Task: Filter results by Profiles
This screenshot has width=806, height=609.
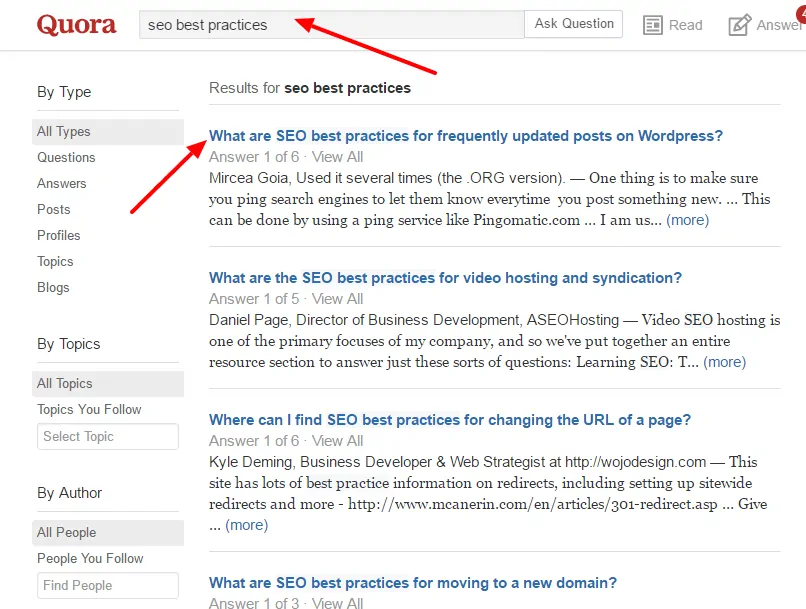Action: point(59,236)
